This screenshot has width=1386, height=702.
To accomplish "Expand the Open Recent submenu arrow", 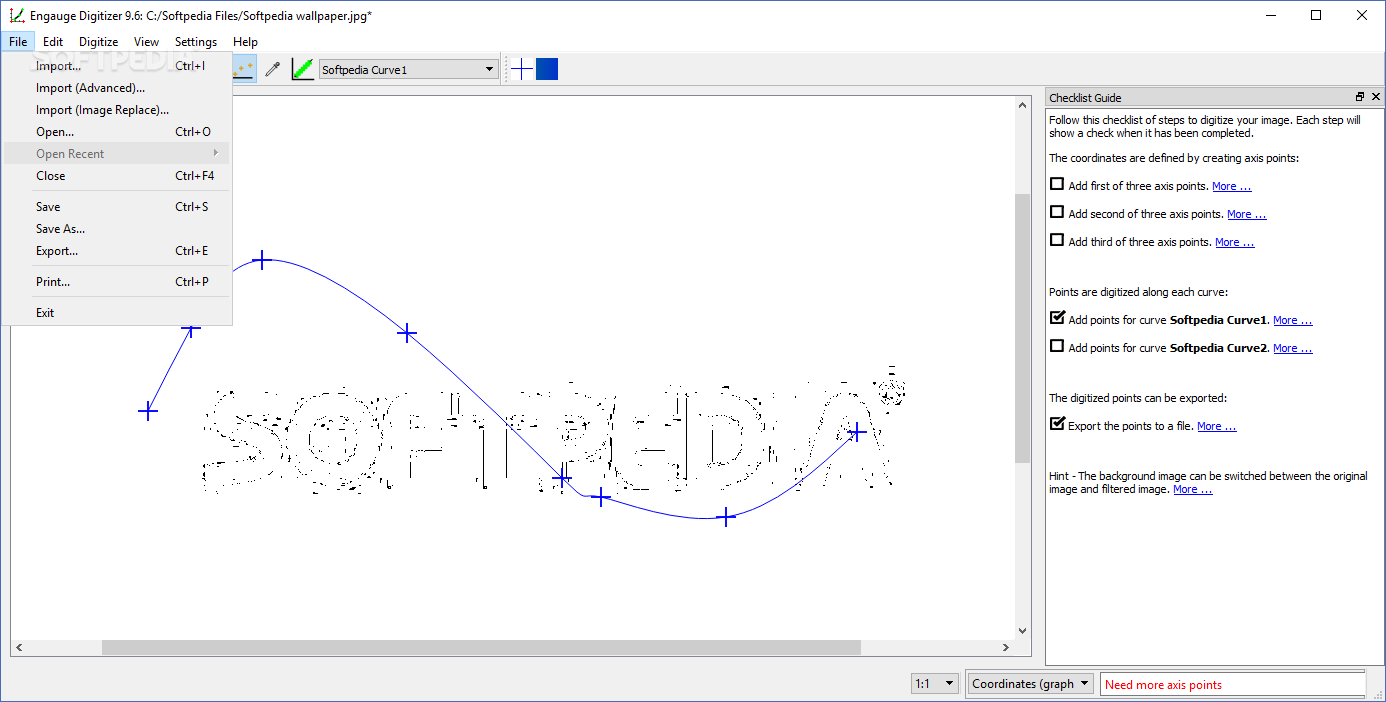I will pos(215,153).
